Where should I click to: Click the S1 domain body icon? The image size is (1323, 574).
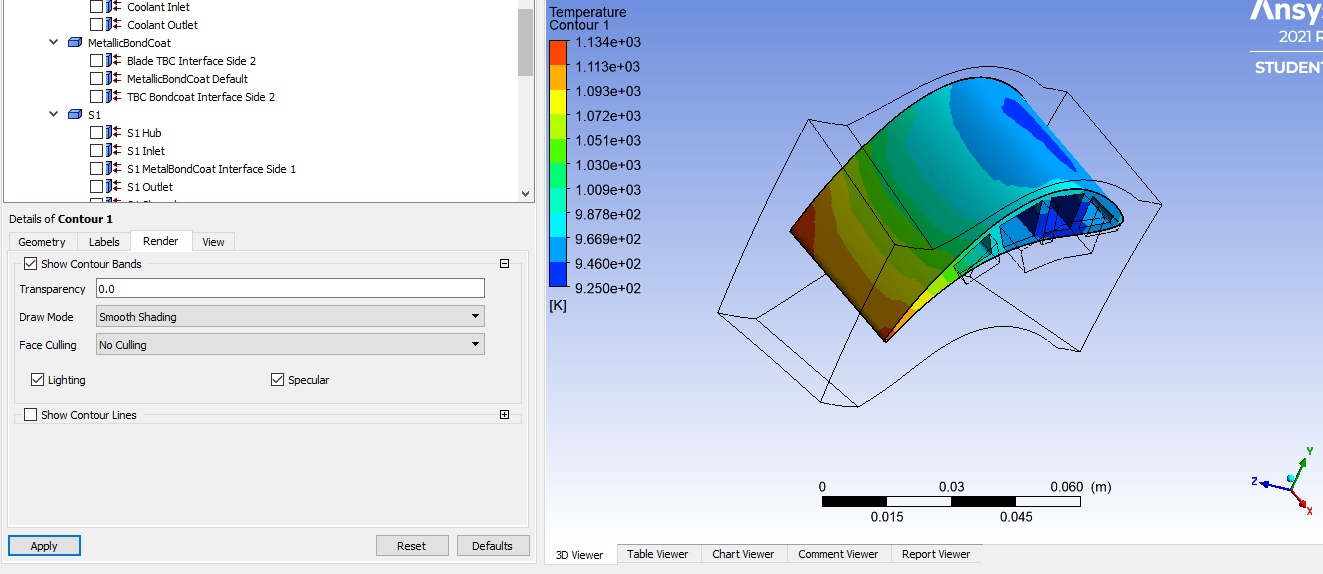click(x=75, y=115)
